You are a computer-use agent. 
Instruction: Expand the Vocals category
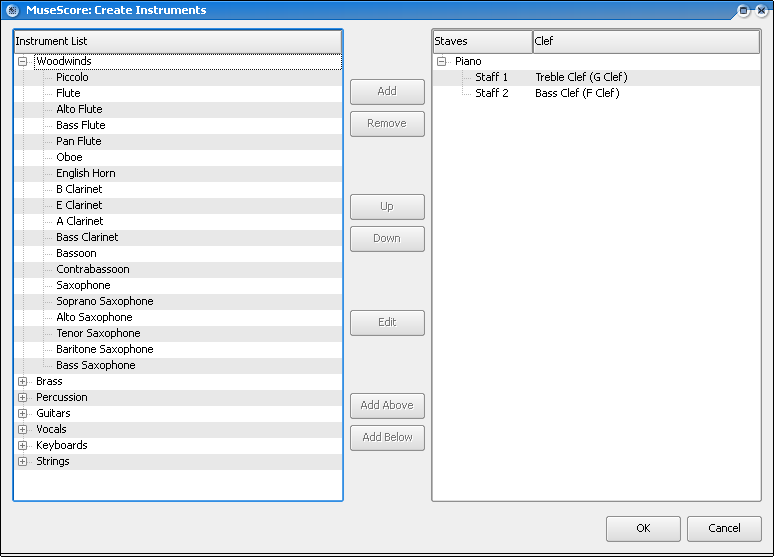point(22,429)
